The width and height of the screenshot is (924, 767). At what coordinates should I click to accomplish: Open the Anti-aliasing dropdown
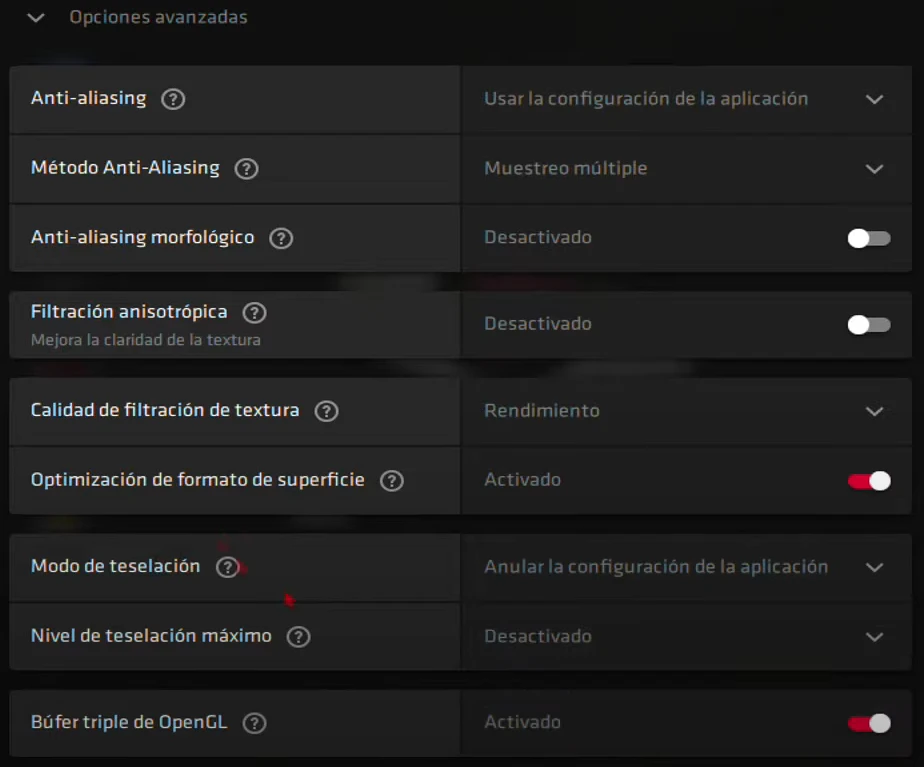[691, 99]
